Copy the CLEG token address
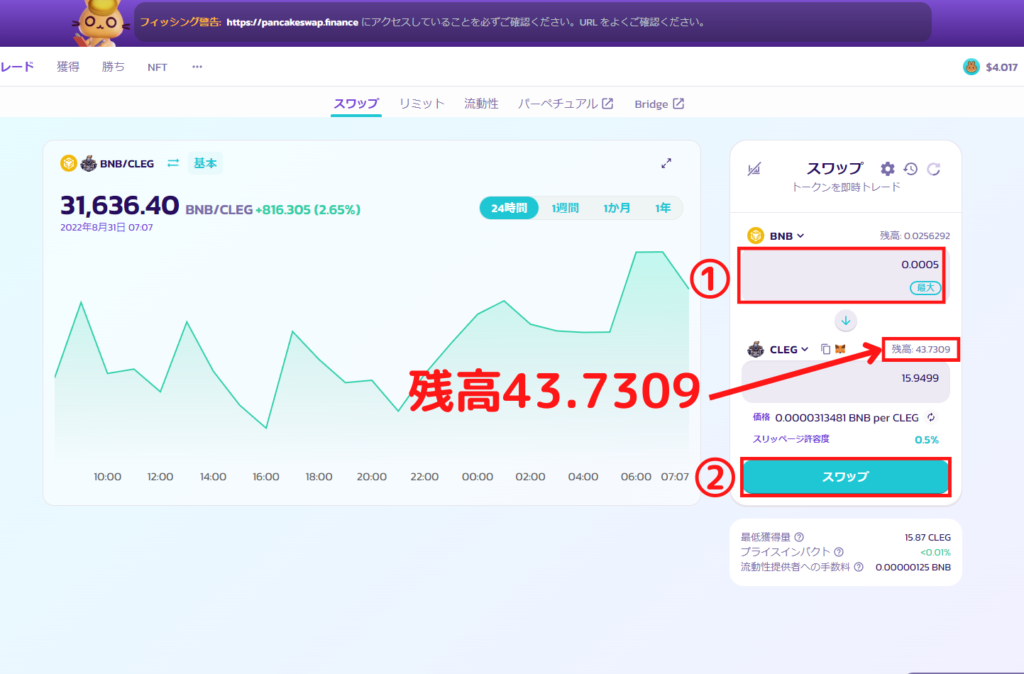This screenshot has height=674, width=1024. pyautogui.click(x=825, y=349)
